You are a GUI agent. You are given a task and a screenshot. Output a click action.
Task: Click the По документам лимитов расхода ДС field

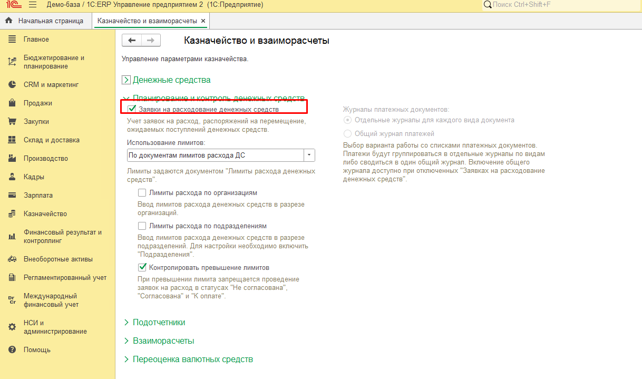[x=215, y=155]
